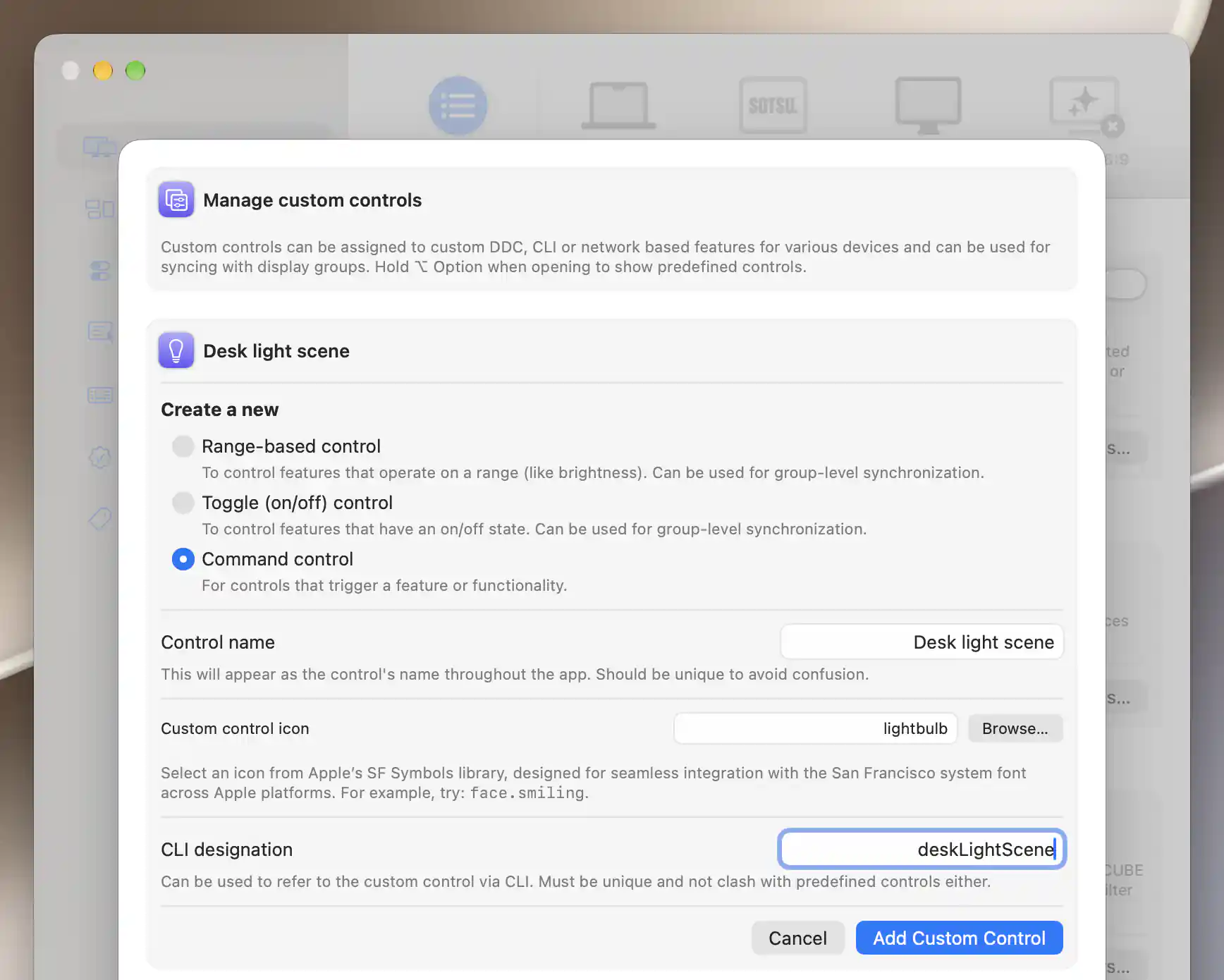Open the list view toolbar tab

(458, 106)
